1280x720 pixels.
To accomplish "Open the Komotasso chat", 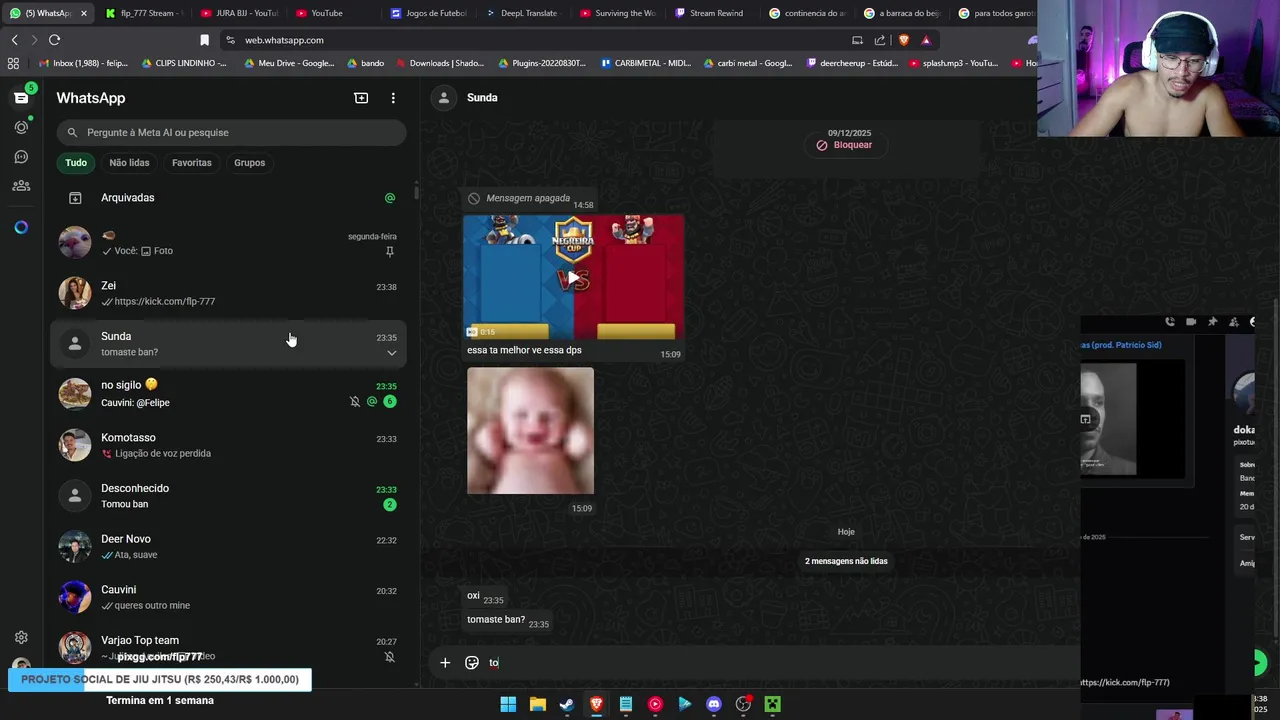I will click(x=230, y=445).
